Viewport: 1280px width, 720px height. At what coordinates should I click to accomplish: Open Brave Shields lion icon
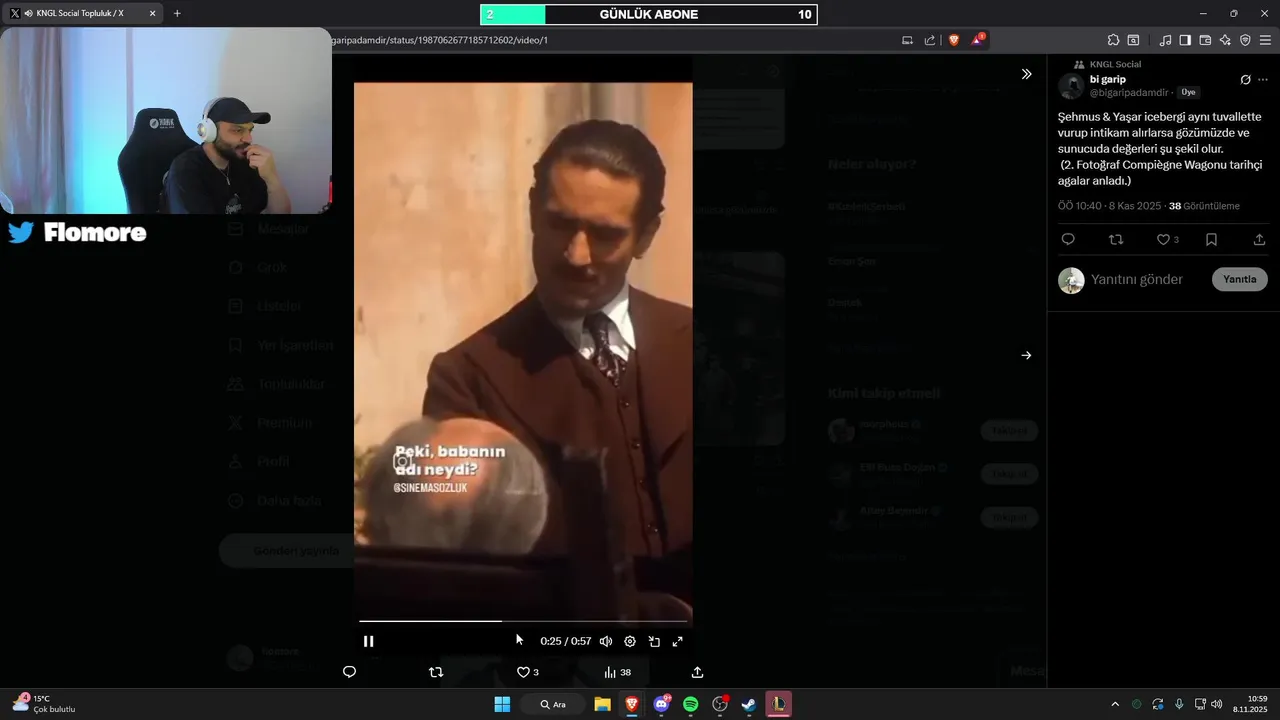tap(954, 40)
